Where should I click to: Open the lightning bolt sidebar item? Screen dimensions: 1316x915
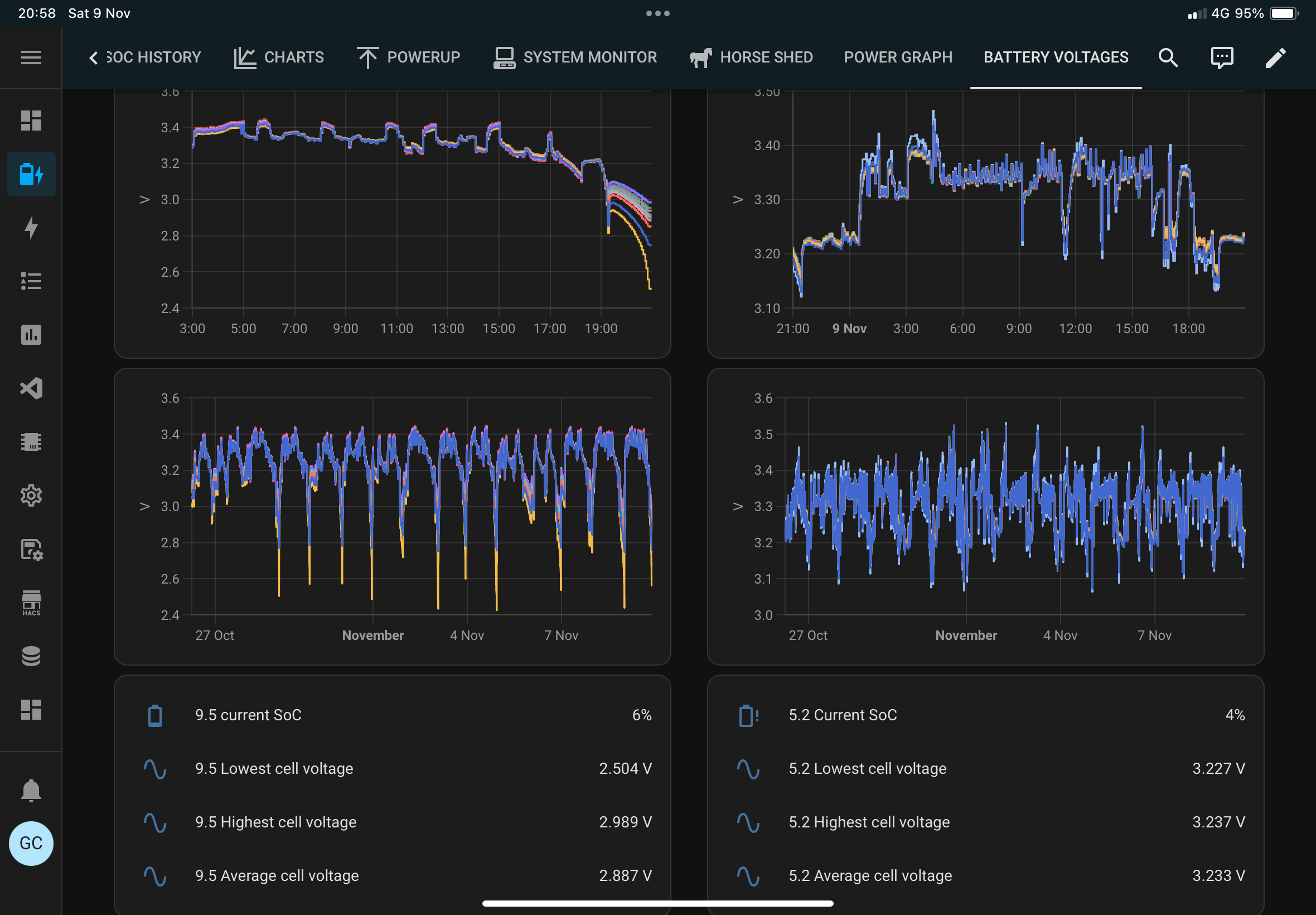pos(31,228)
